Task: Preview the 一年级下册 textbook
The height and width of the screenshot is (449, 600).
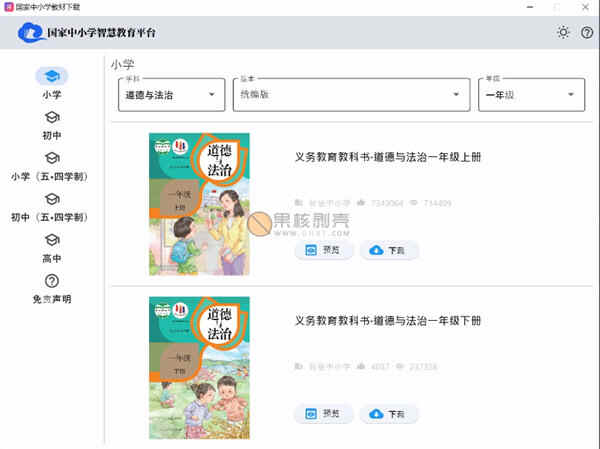Action: 324,413
